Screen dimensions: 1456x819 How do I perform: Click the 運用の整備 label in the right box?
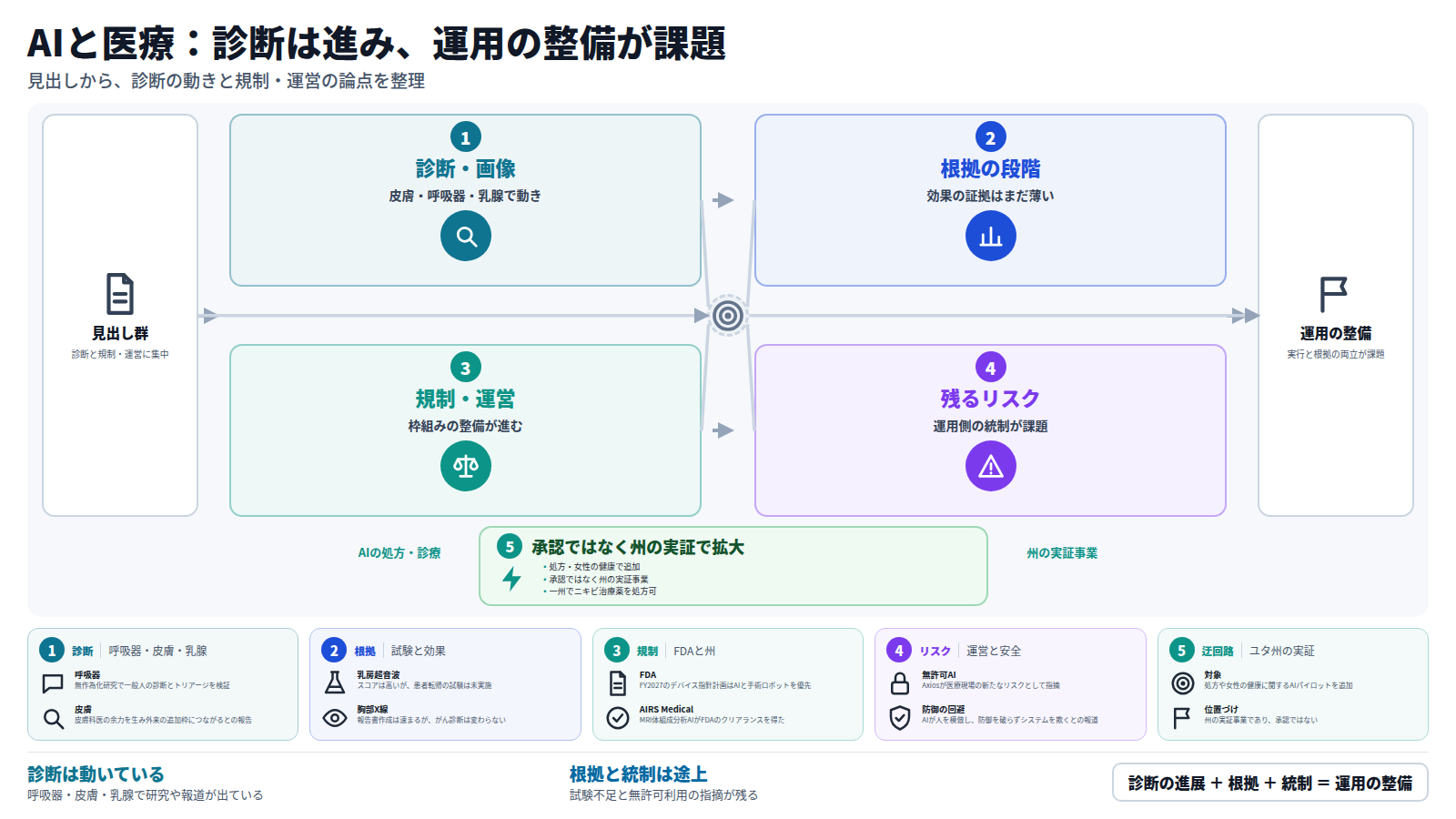(x=1336, y=334)
